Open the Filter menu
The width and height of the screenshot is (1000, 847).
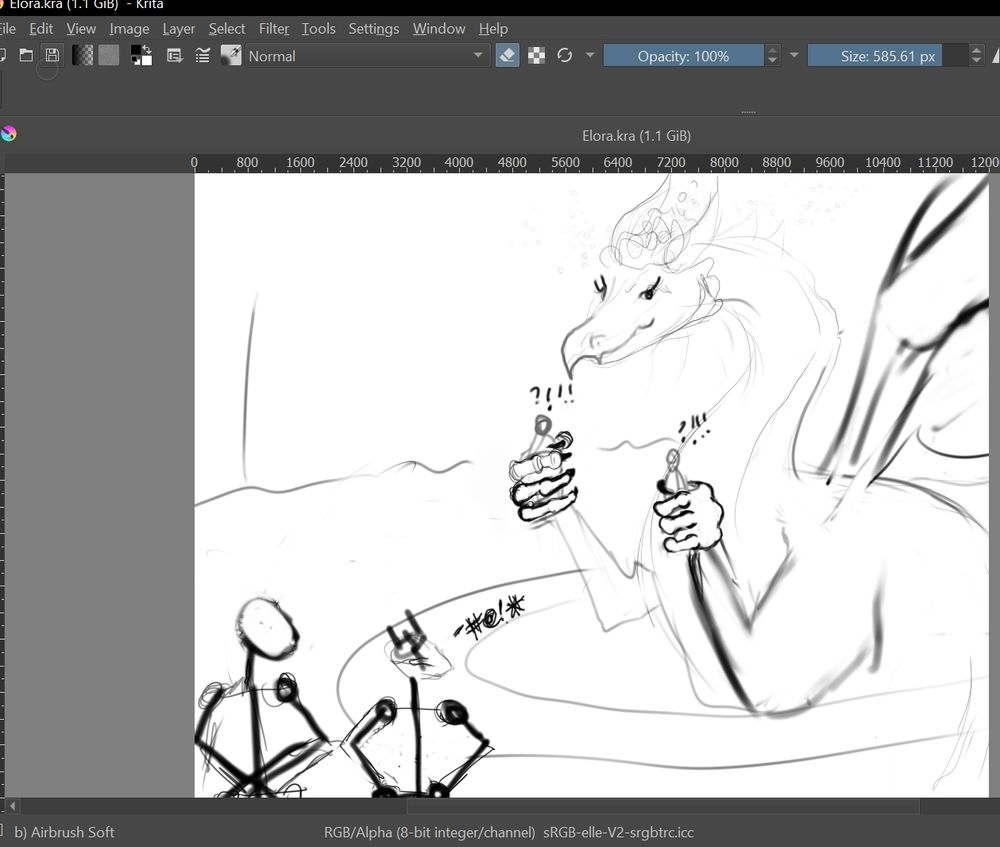pos(273,28)
